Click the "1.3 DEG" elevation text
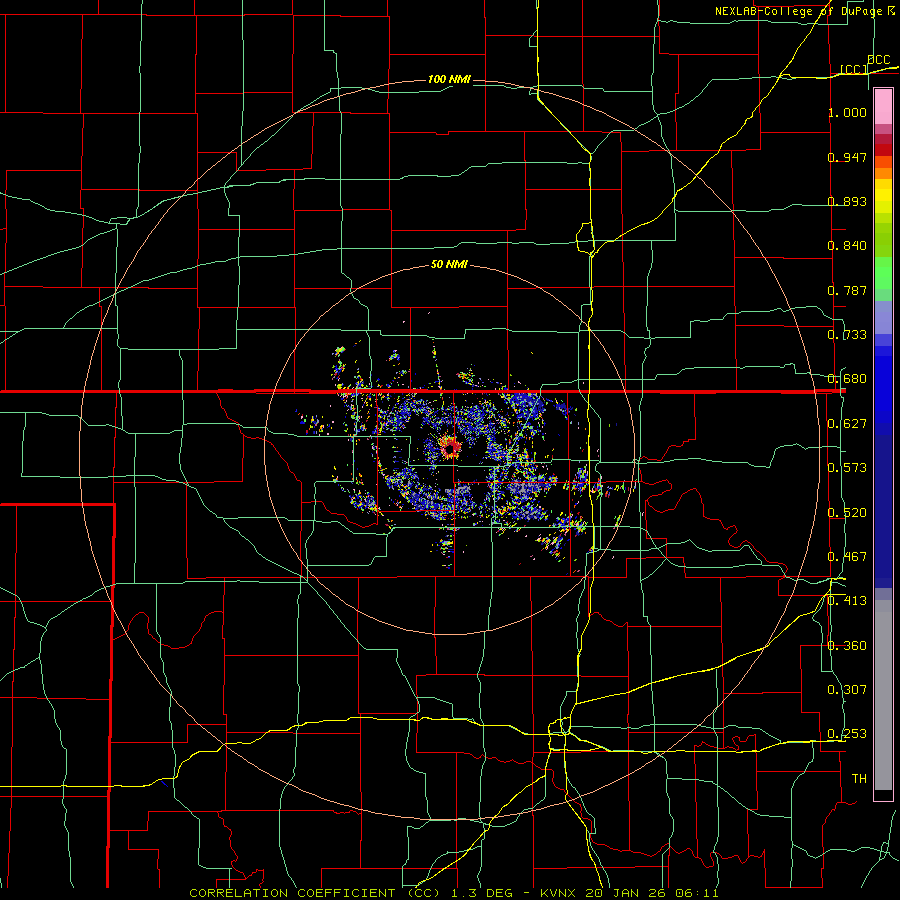Screen dimensions: 900x900 (483, 893)
